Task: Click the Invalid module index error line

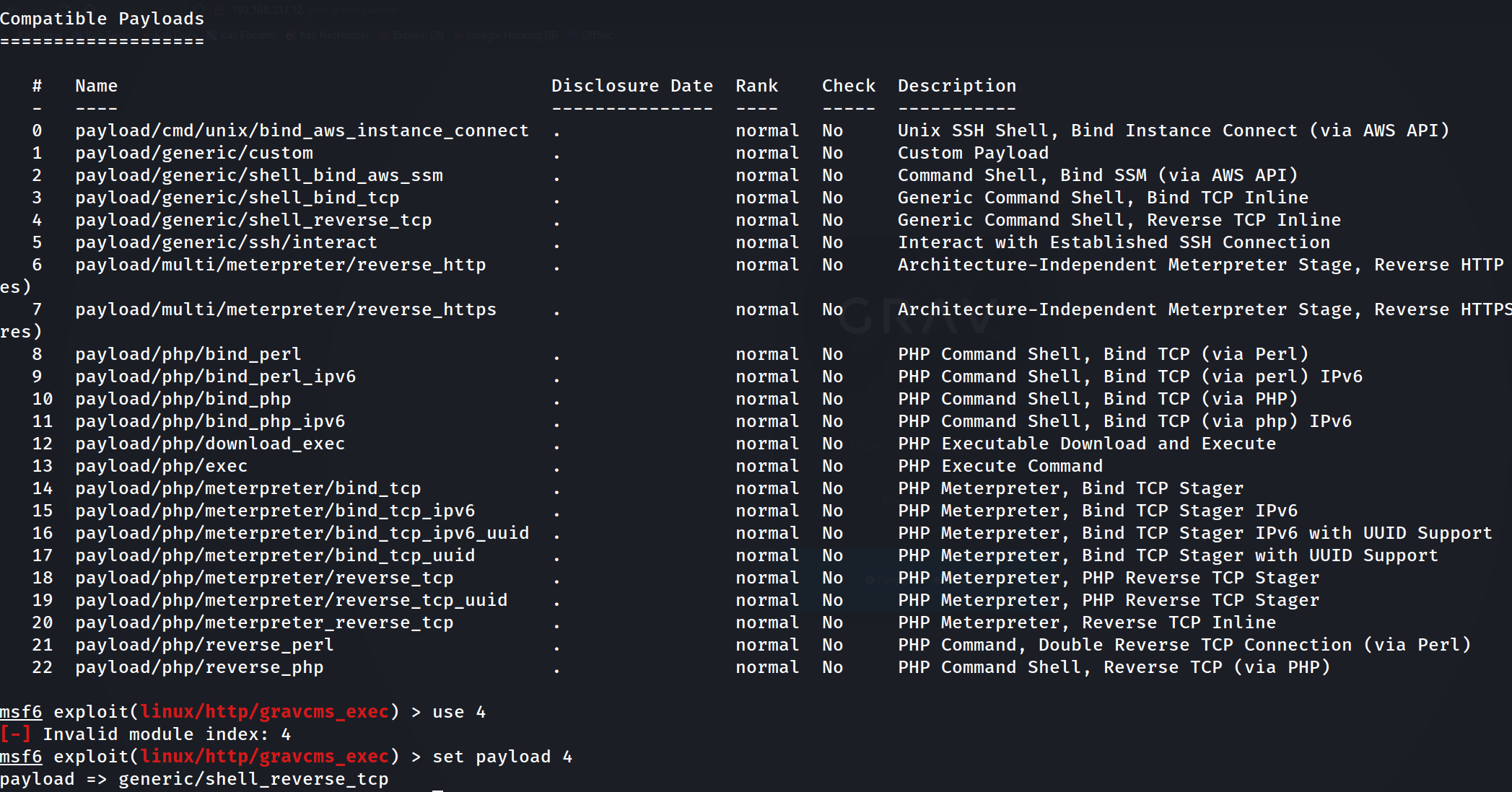Action: [166, 734]
